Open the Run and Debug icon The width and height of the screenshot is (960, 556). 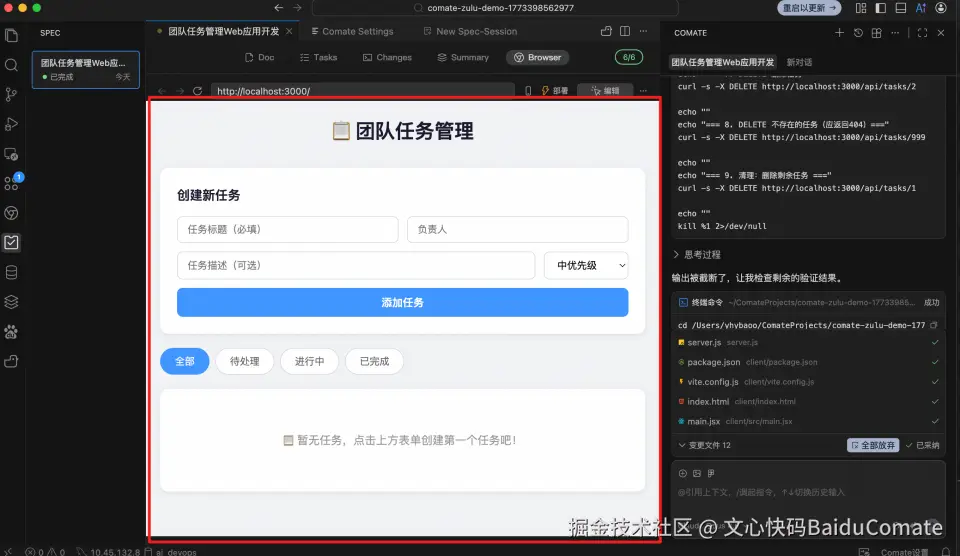coord(11,124)
